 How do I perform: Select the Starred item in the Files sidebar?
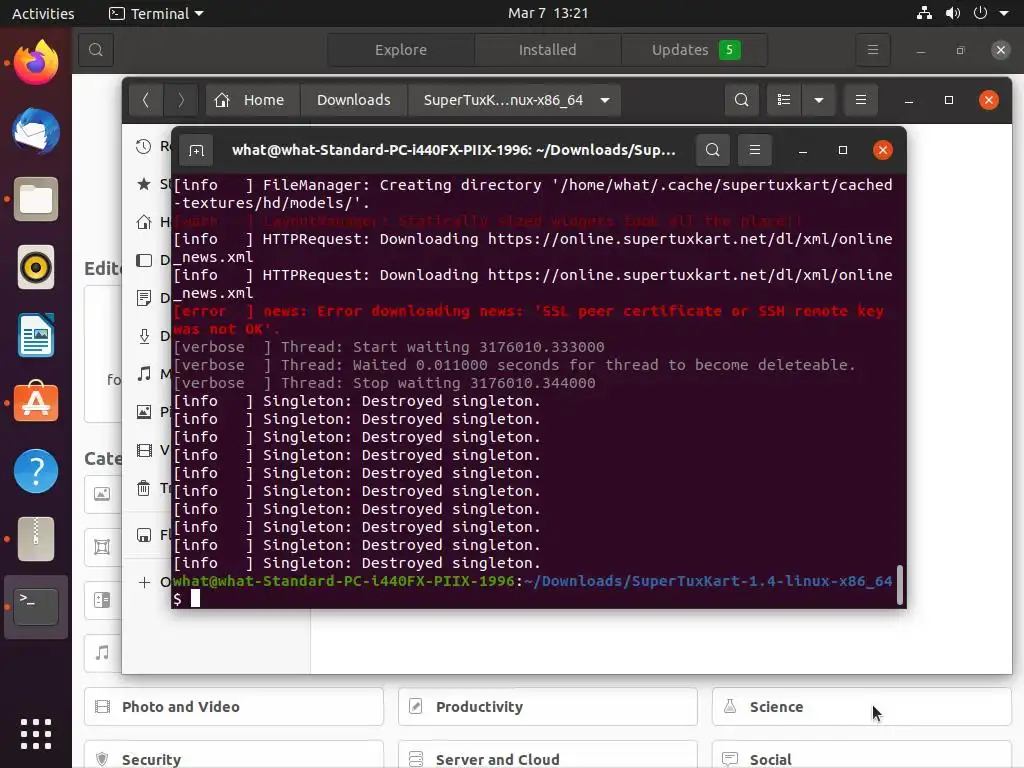[x=148, y=184]
